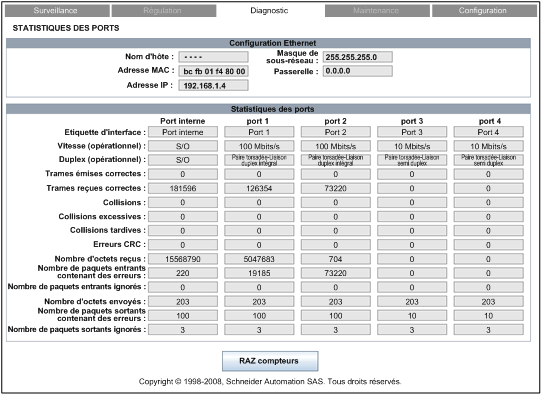The height and width of the screenshot is (396, 542).
Task: Click port 2 outgoing ignored packets 3
Action: coord(336,330)
